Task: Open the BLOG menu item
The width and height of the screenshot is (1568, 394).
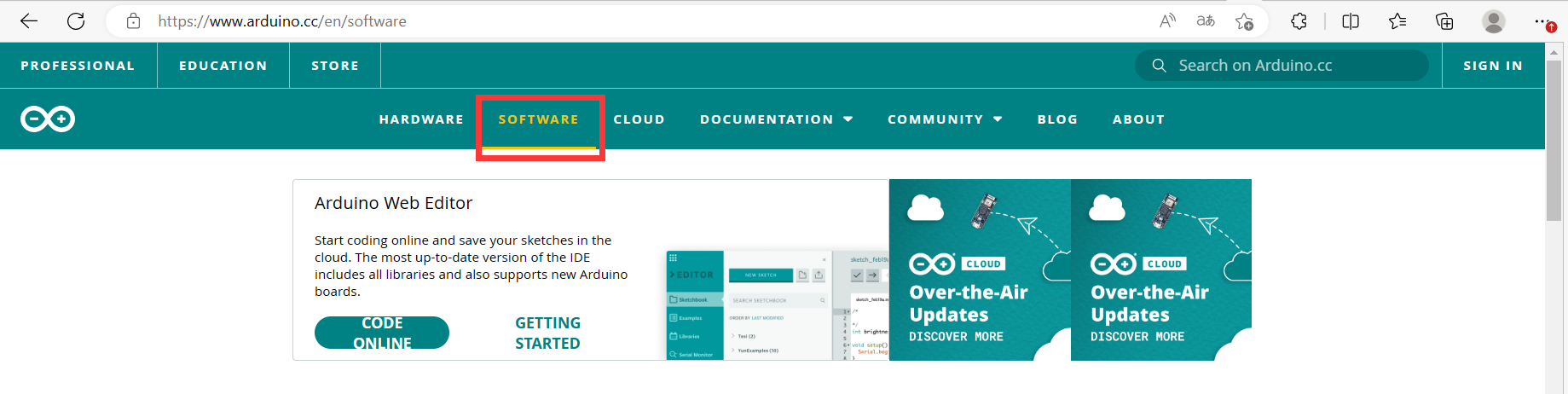Action: tap(1057, 119)
